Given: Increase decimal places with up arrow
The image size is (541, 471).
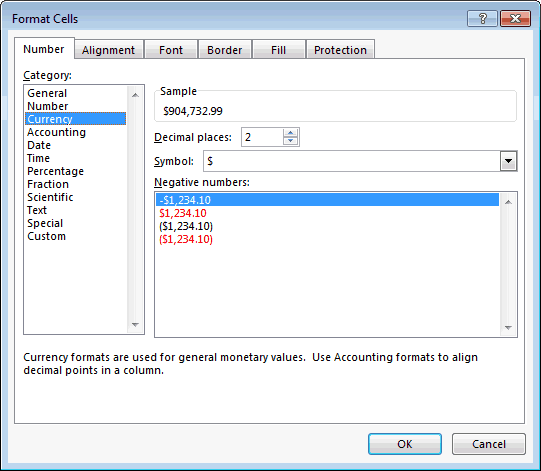Looking at the screenshot, I should click(290, 133).
